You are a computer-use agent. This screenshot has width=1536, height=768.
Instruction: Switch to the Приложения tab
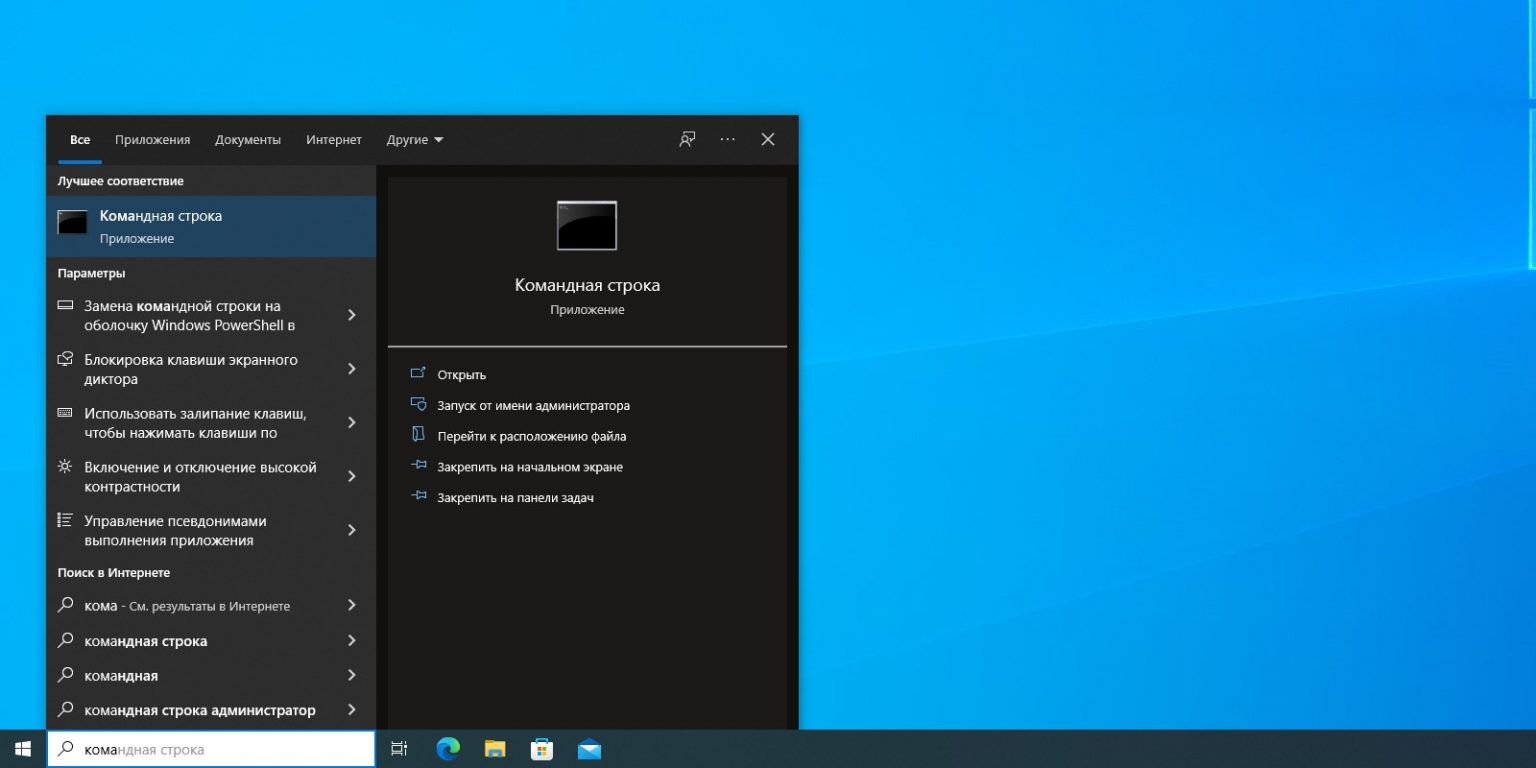pos(152,140)
